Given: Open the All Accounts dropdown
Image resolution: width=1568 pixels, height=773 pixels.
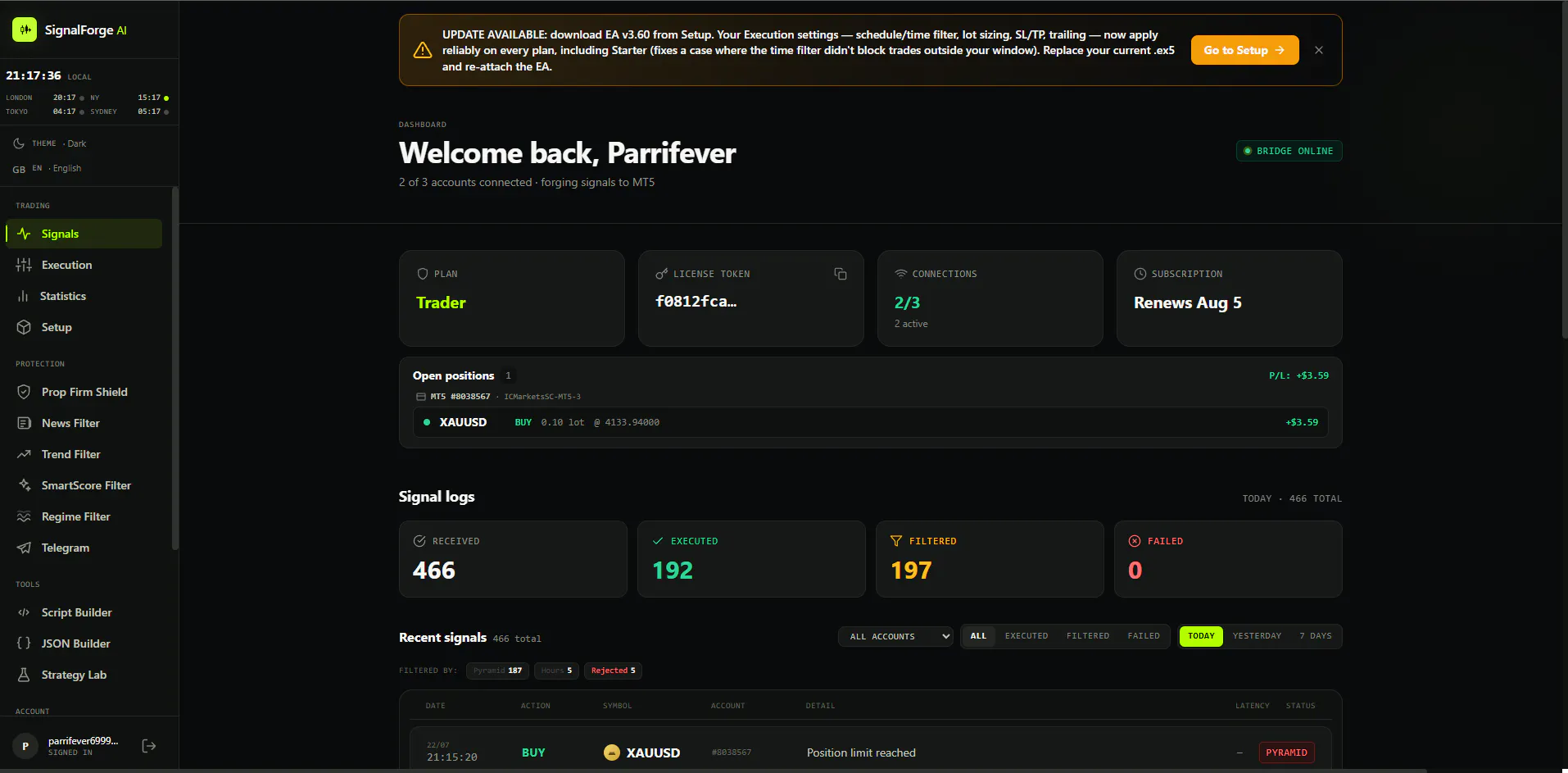Looking at the screenshot, I should (895, 637).
